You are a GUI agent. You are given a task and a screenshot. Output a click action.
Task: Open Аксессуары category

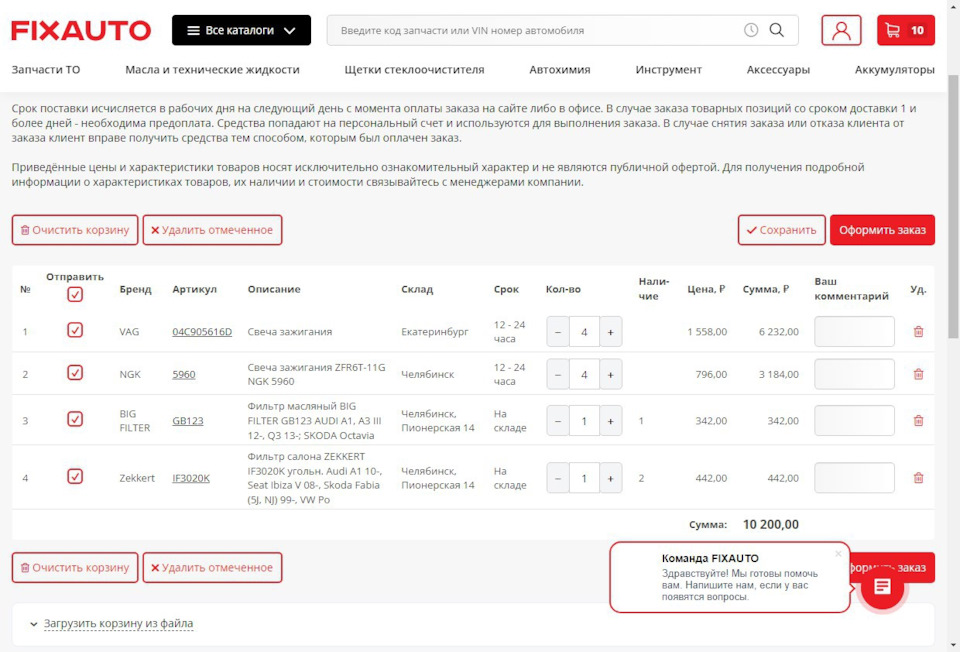[x=778, y=70]
